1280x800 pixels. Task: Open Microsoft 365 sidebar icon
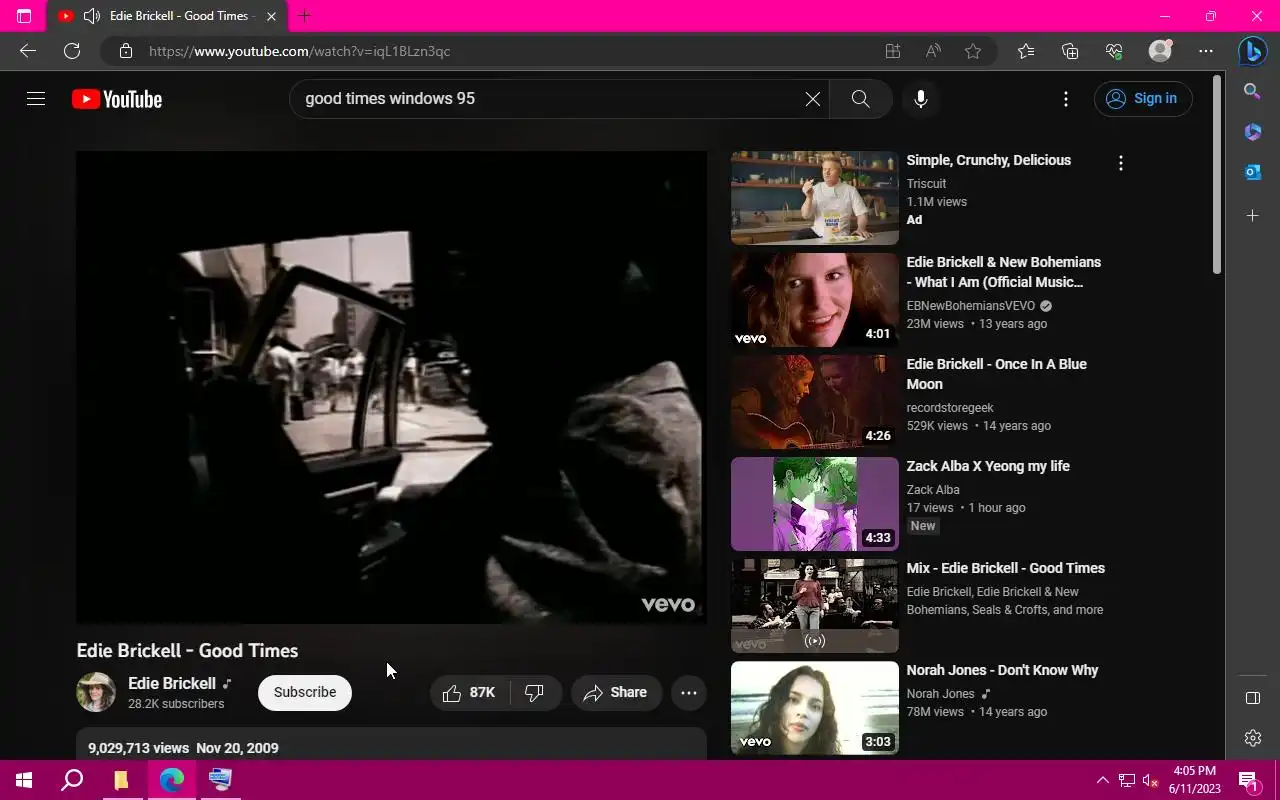1252,132
